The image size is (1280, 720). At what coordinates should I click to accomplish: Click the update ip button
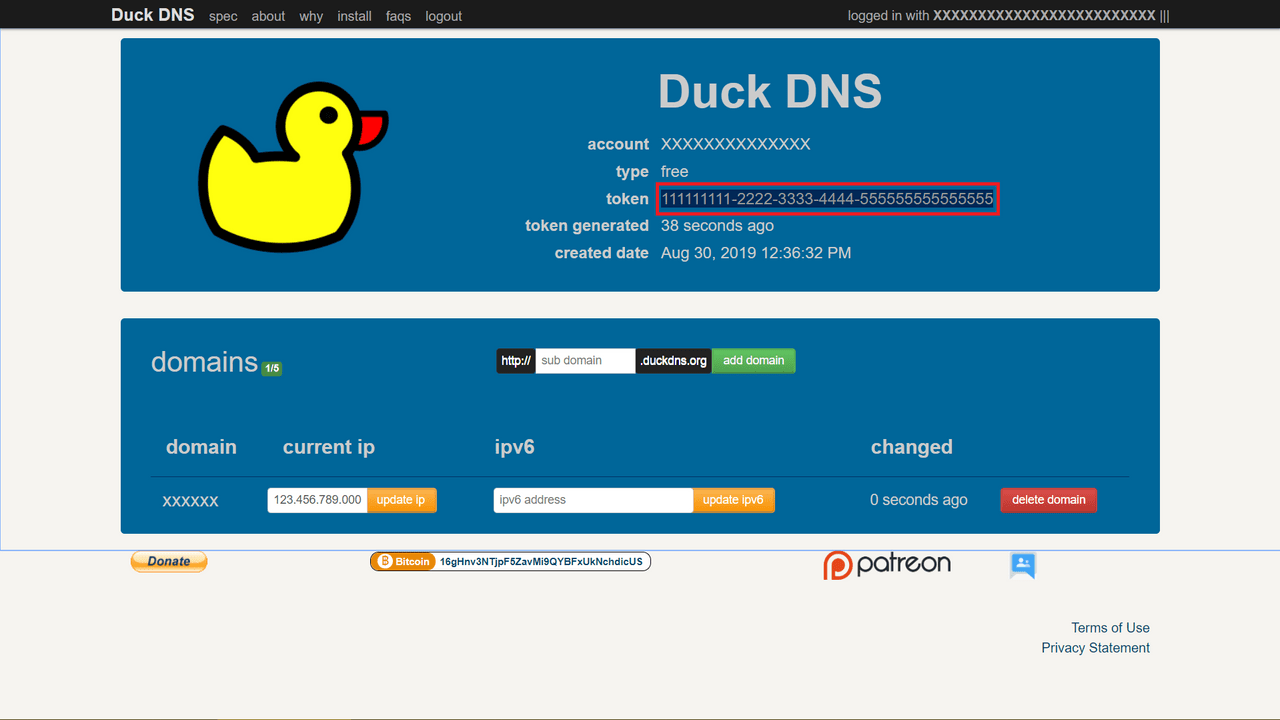point(401,500)
